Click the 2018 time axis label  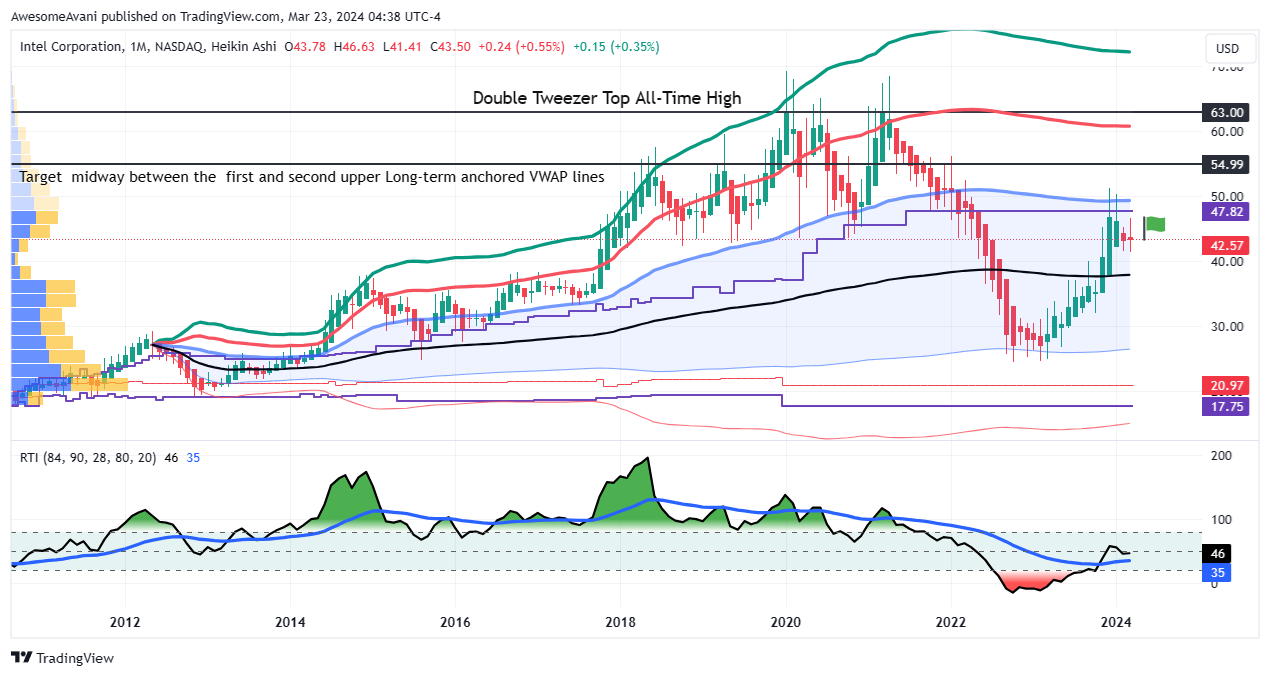(620, 622)
